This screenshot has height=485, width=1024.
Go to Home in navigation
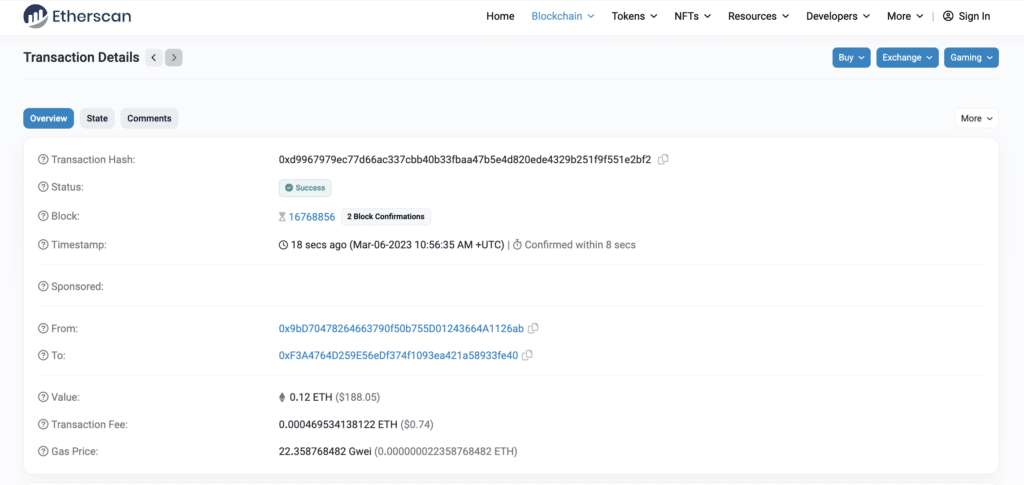[x=500, y=16]
